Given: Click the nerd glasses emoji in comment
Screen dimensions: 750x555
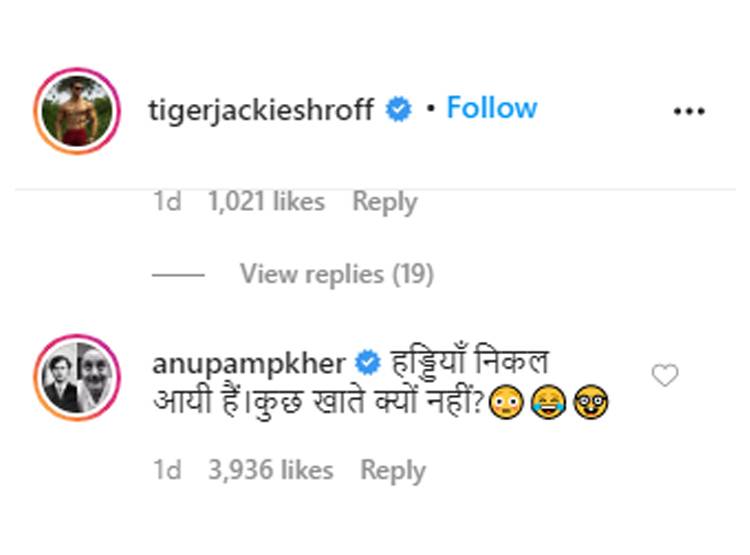Looking at the screenshot, I should (x=591, y=402).
